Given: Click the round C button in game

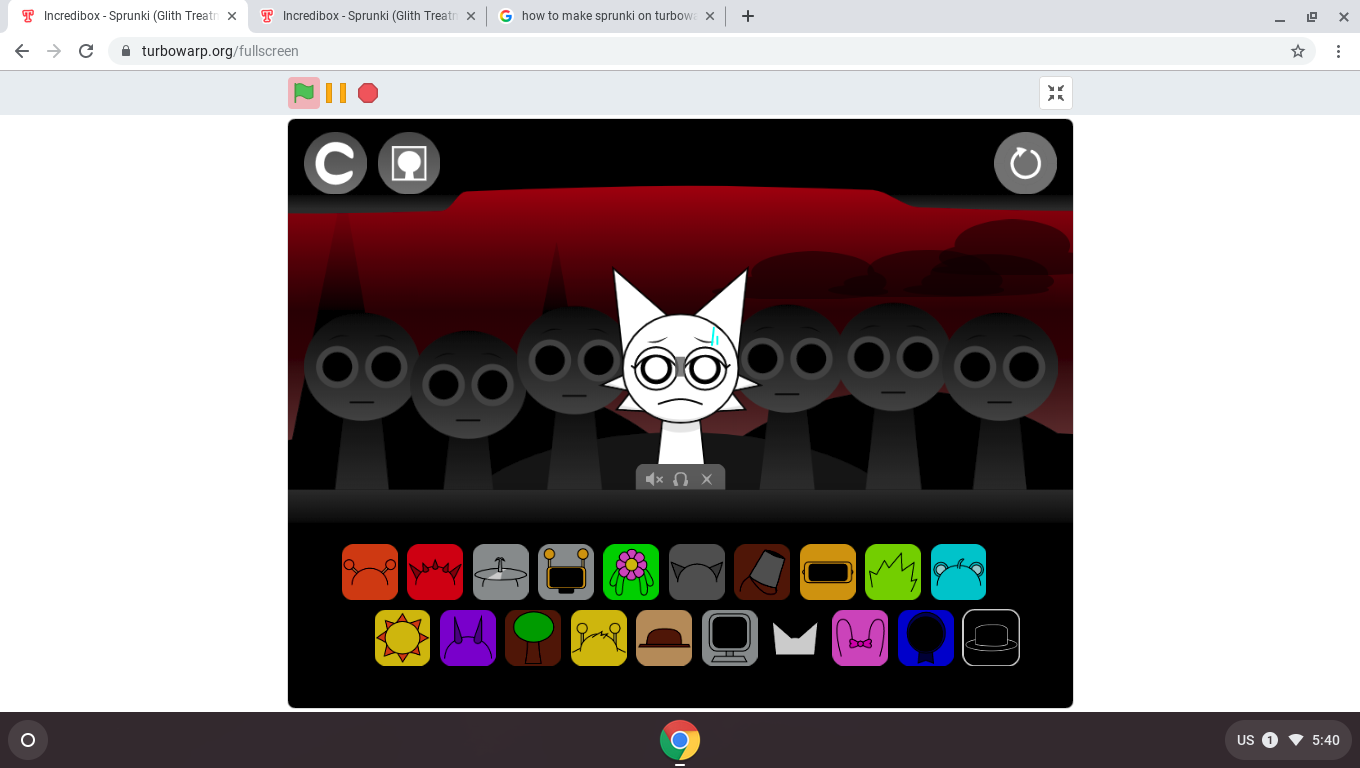Looking at the screenshot, I should (335, 163).
